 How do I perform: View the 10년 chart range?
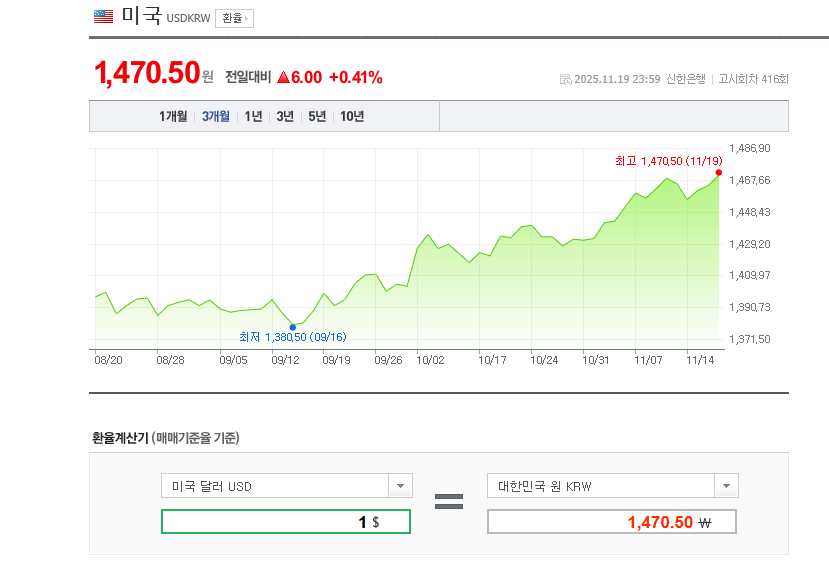(352, 116)
